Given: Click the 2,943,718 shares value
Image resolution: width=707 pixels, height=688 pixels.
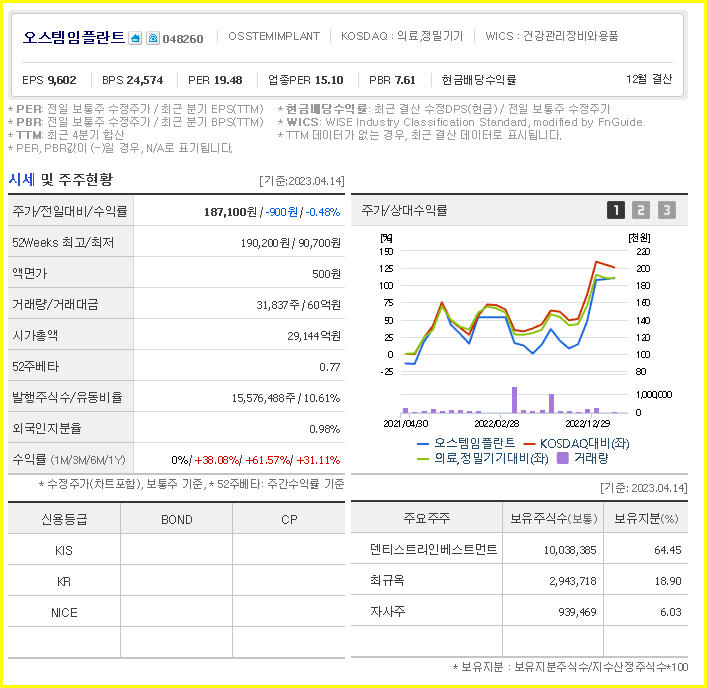Looking at the screenshot, I should coord(573,582).
